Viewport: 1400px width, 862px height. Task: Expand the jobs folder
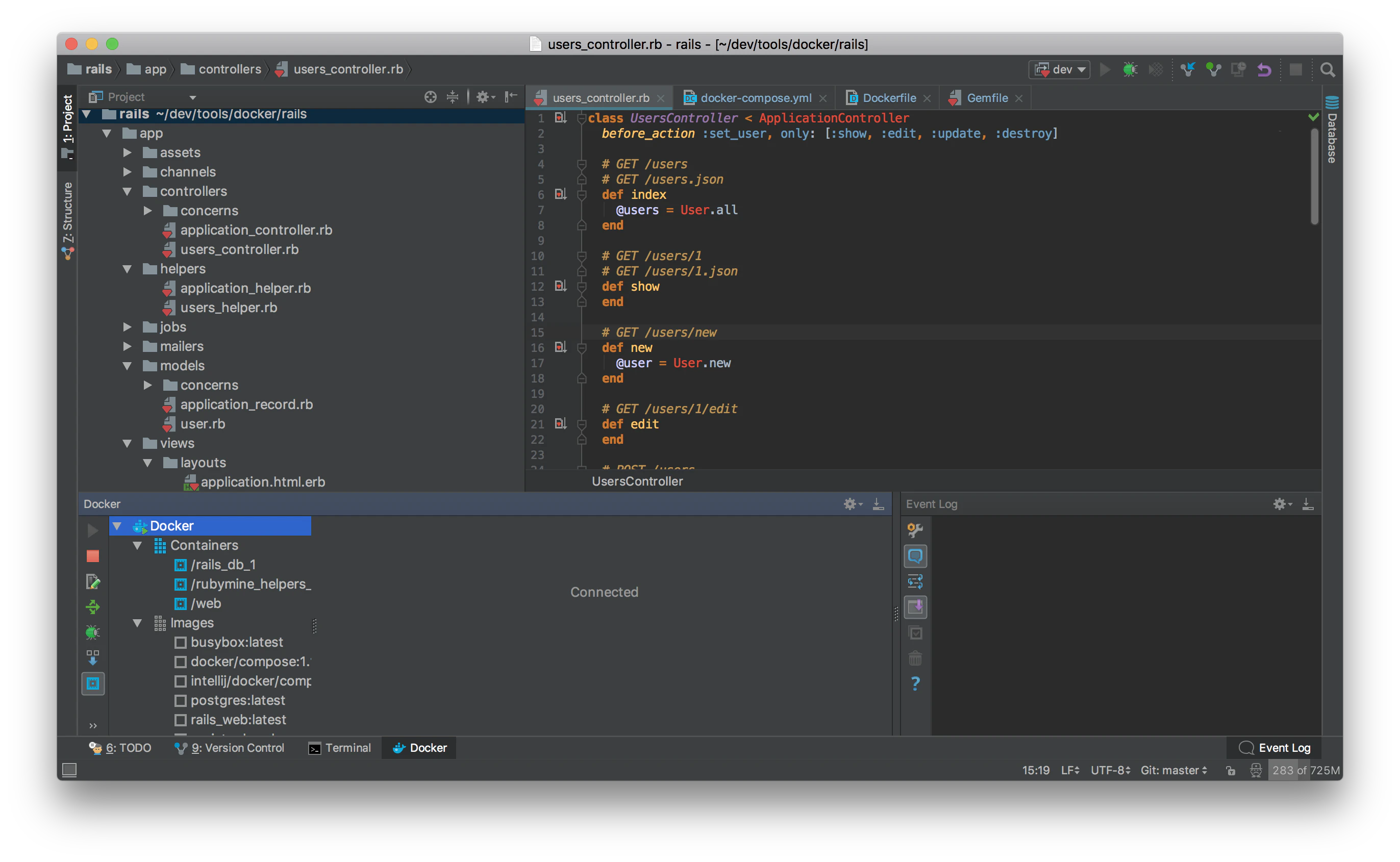pyautogui.click(x=127, y=327)
